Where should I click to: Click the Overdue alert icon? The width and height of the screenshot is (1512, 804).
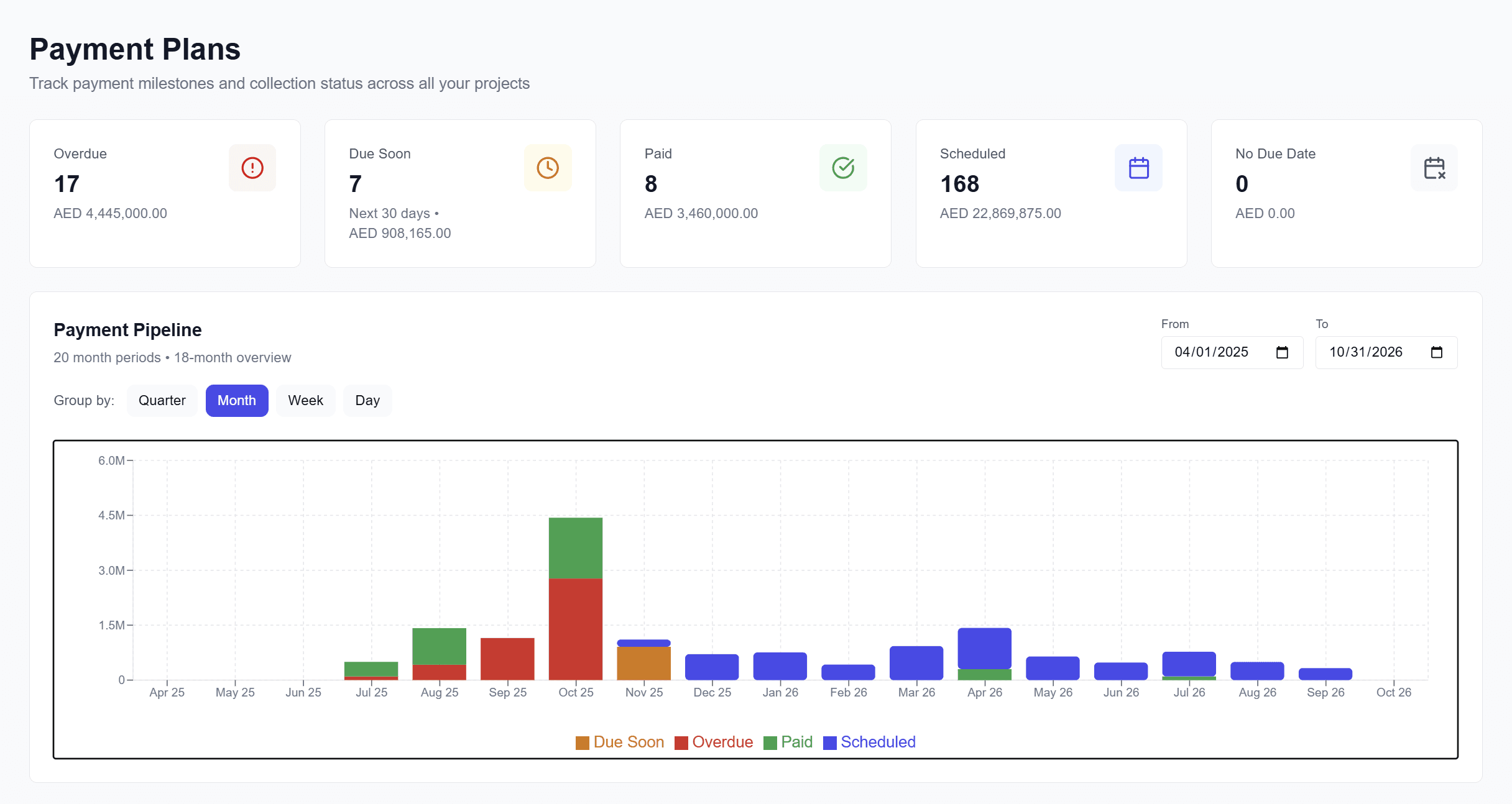[252, 167]
